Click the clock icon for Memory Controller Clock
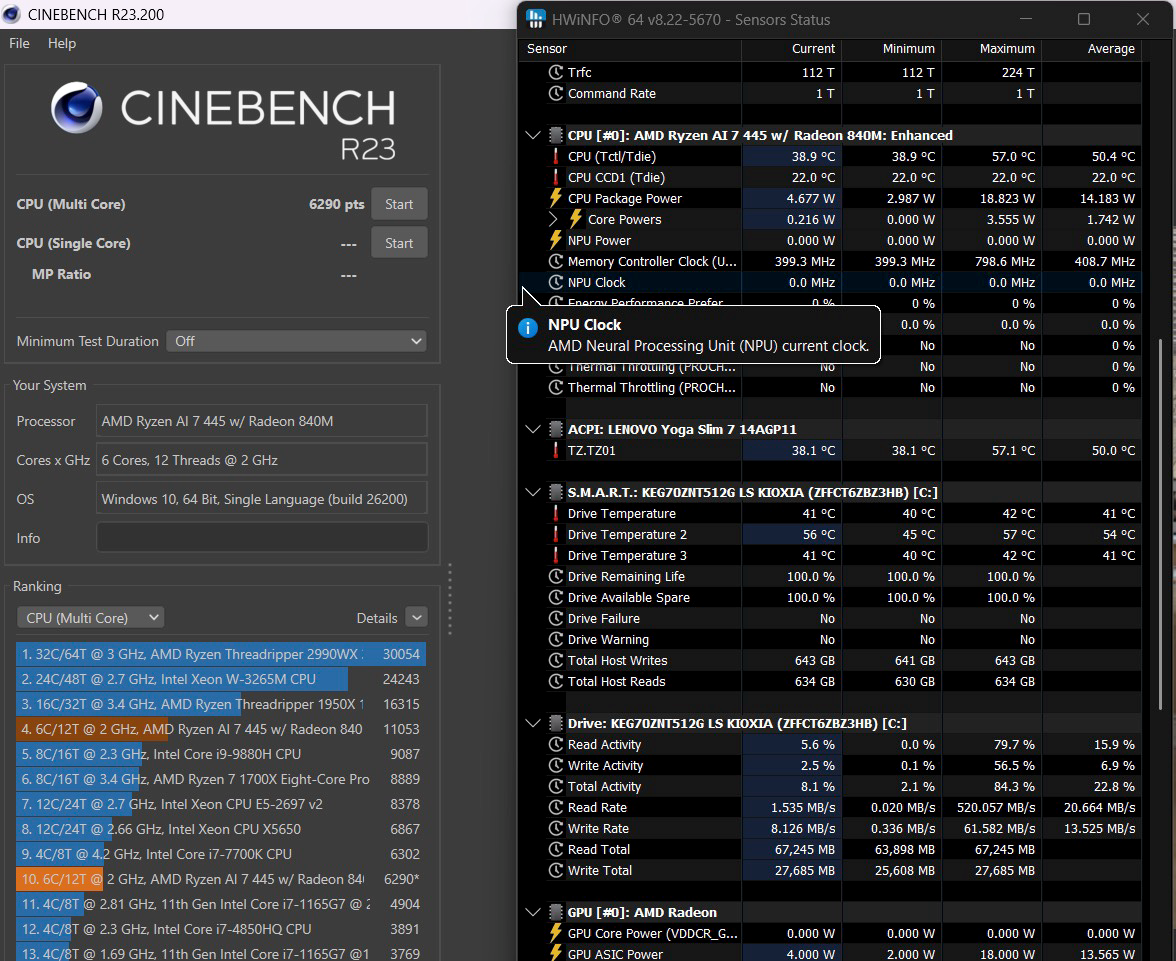 pos(556,261)
